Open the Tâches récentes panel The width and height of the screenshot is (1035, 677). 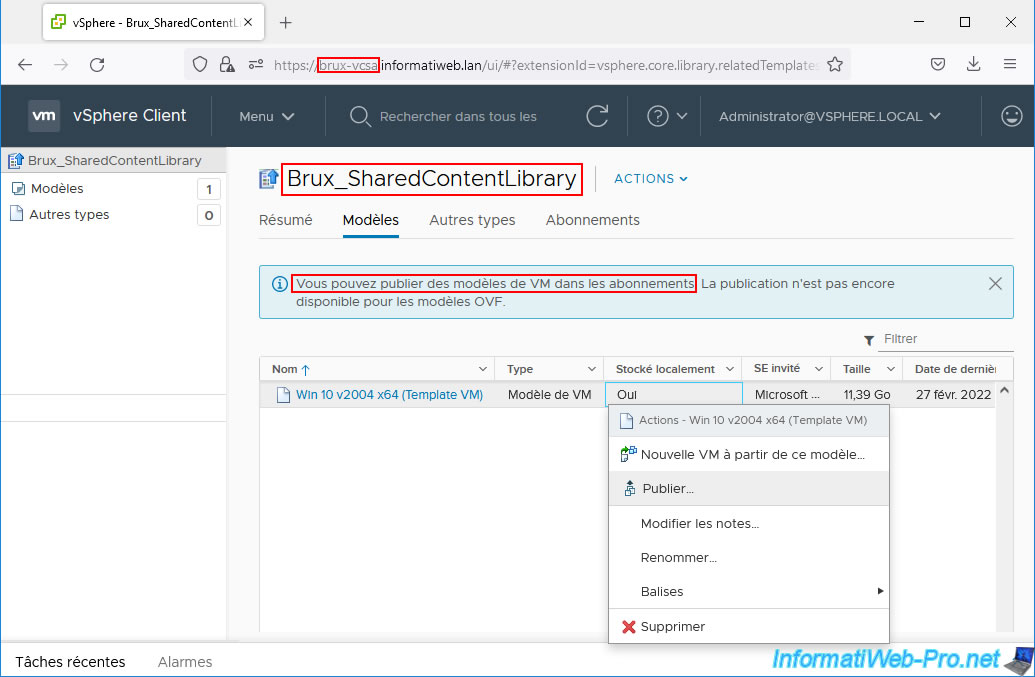70,662
